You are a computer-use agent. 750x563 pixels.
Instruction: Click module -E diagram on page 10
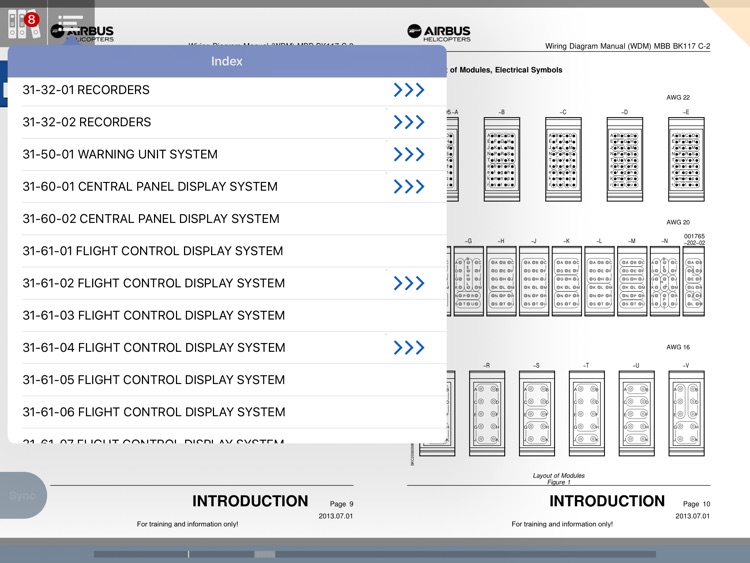pyautogui.click(x=686, y=159)
